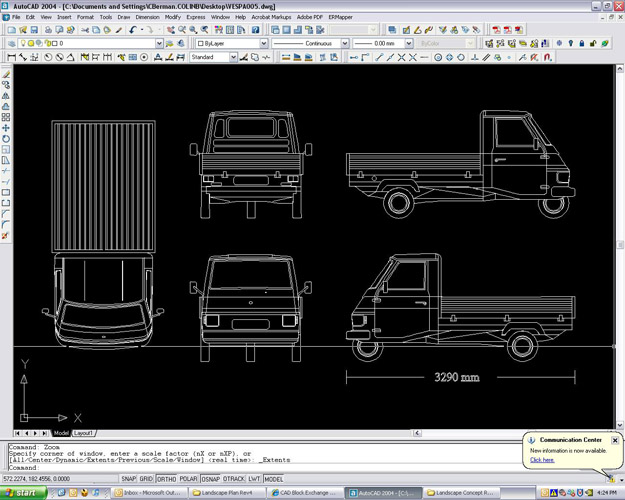Open the Draw menu
The height and width of the screenshot is (500, 625).
click(124, 17)
